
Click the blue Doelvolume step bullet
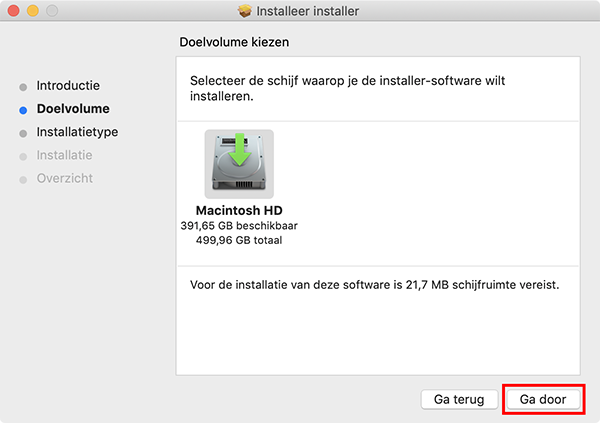[23, 109]
